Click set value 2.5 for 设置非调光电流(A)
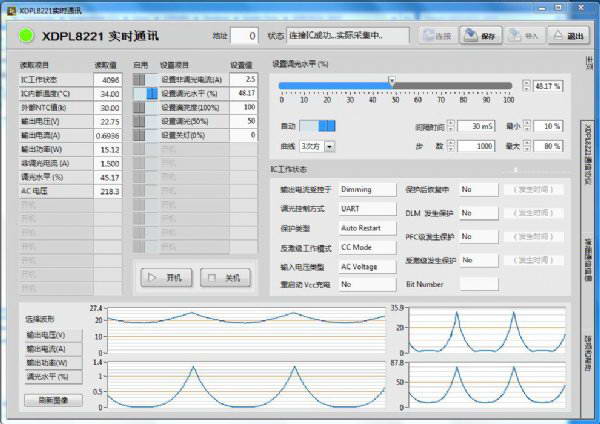This screenshot has height=424, width=600. [243, 80]
